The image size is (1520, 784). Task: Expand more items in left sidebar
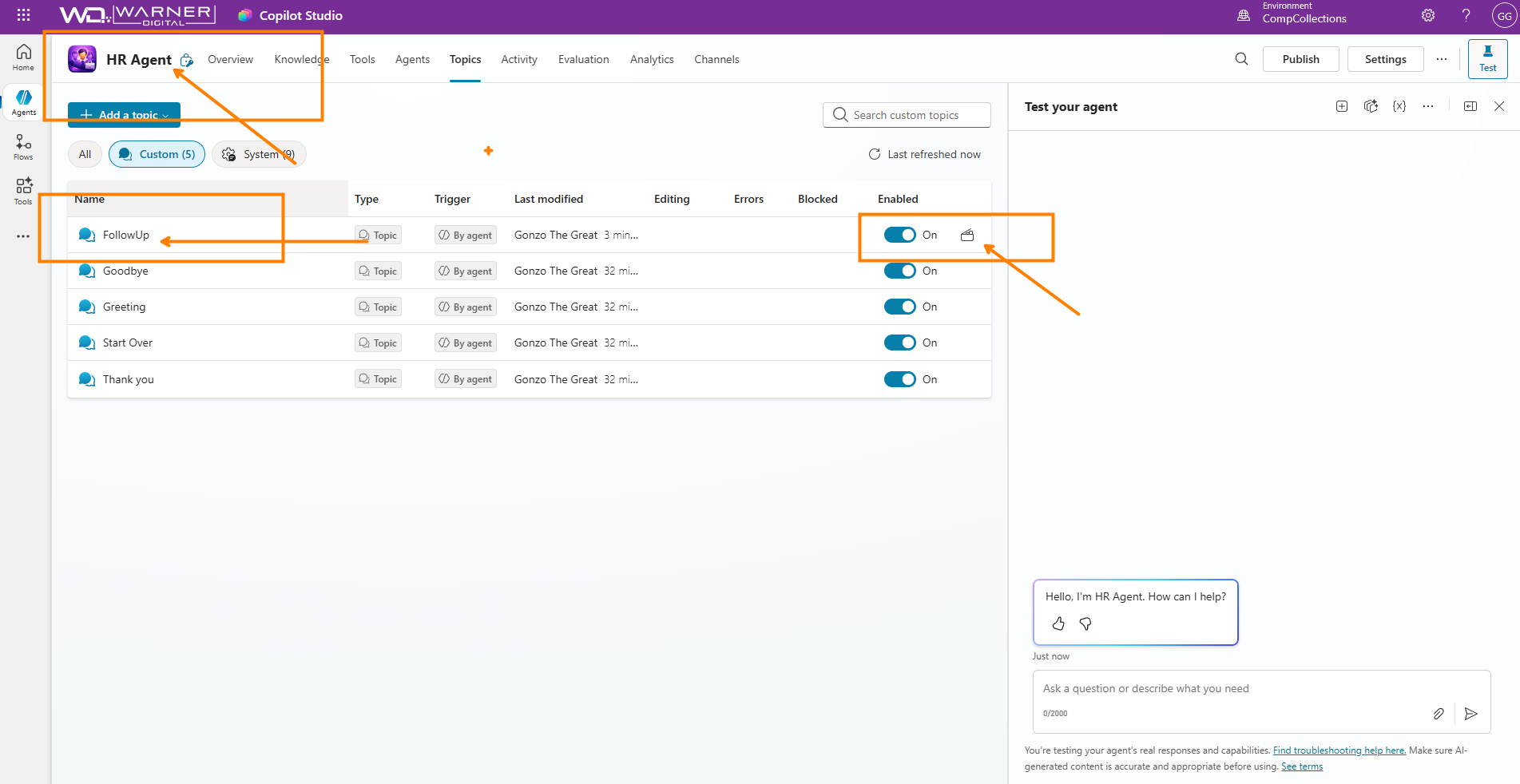point(23,236)
